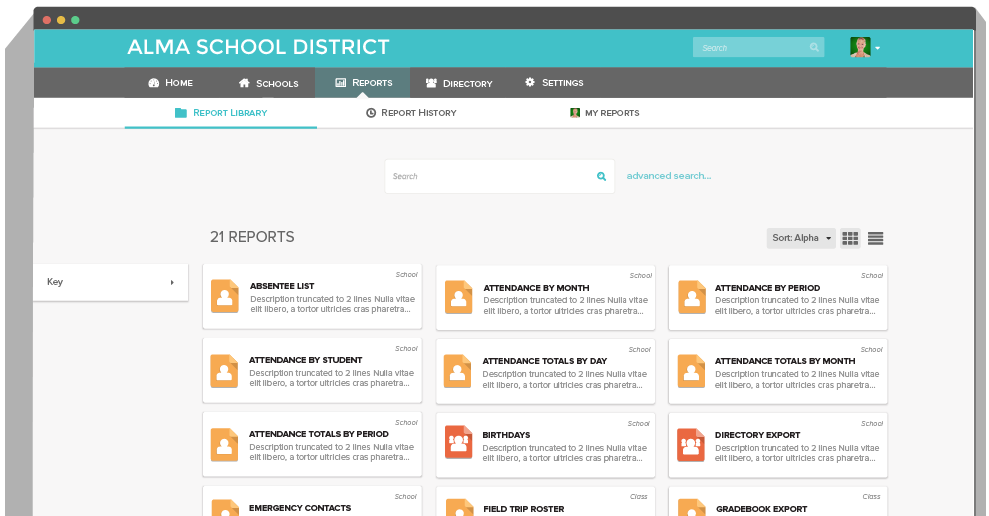Screen dimensions: 989x516
Task: Open the Gradebook Export report title
Action: [x=761, y=509]
